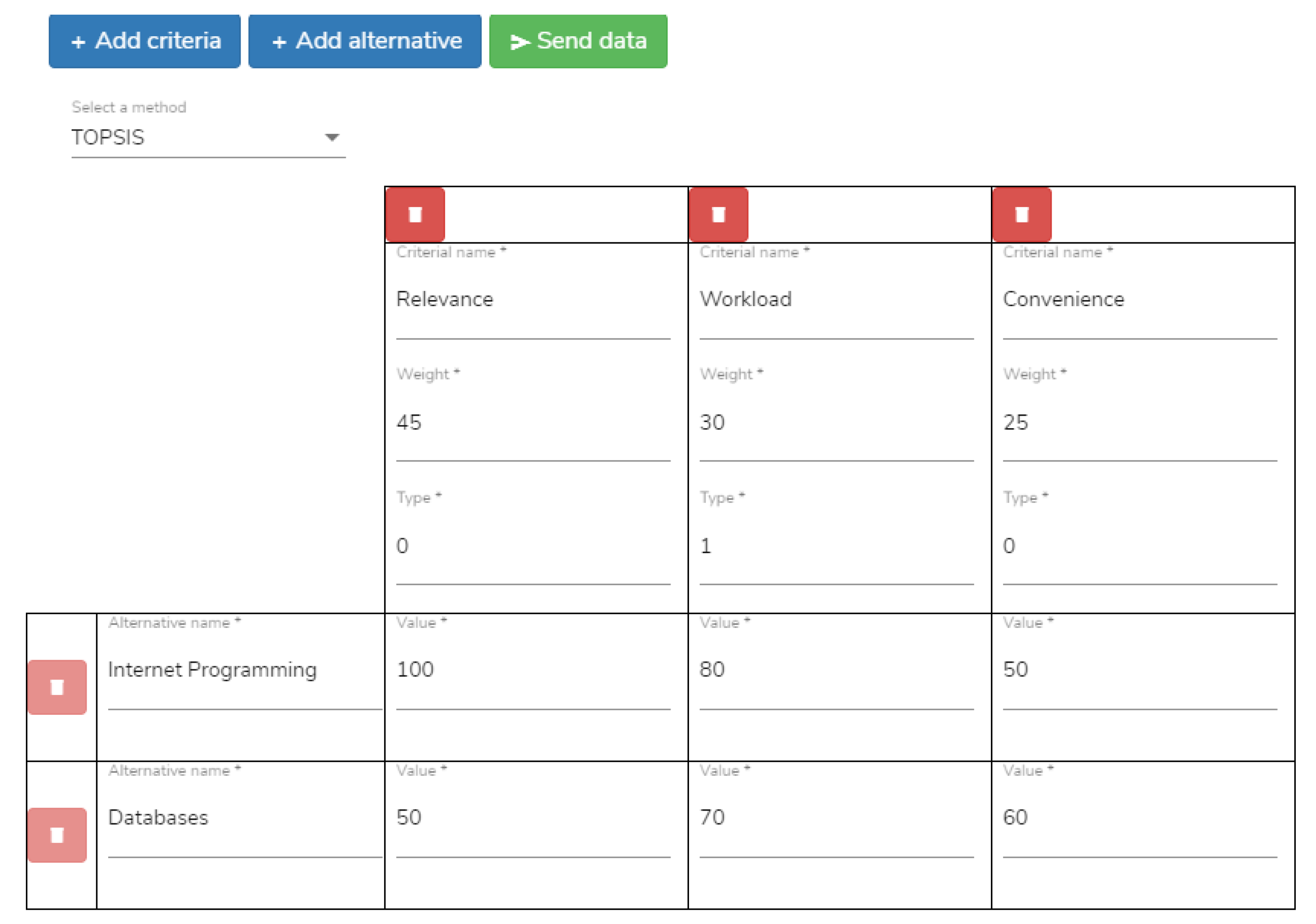Image resolution: width=1316 pixels, height=924 pixels.
Task: Click the Add alternative button
Action: [x=364, y=41]
